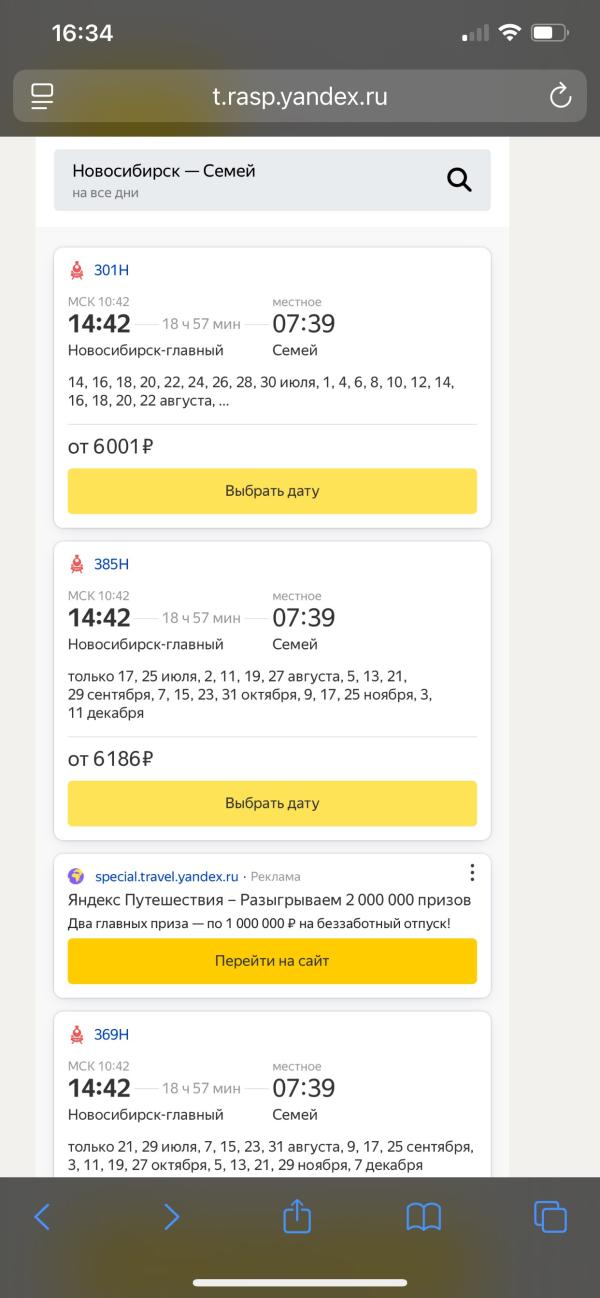Screen dimensions: 600x1298
Task: Tap the t.rasp.yandex.ru address bar
Action: click(x=300, y=96)
